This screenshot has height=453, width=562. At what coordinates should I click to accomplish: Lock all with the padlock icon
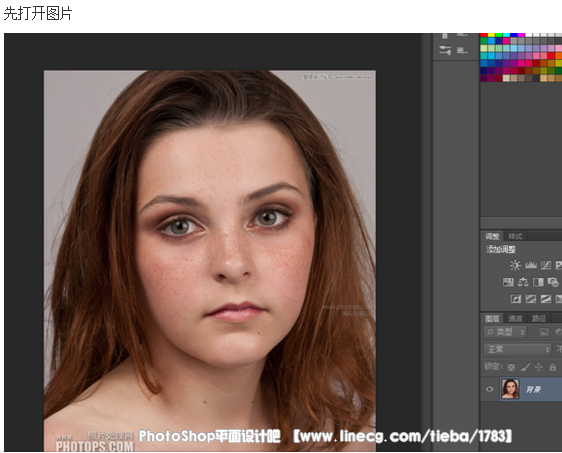552,367
